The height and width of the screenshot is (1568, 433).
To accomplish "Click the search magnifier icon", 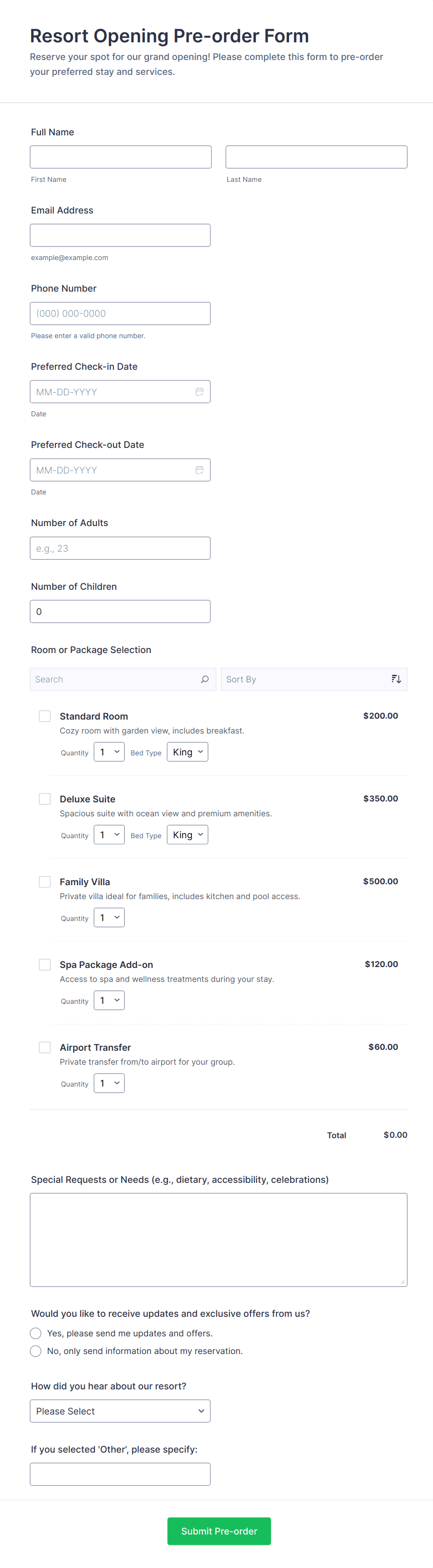I will (204, 679).
